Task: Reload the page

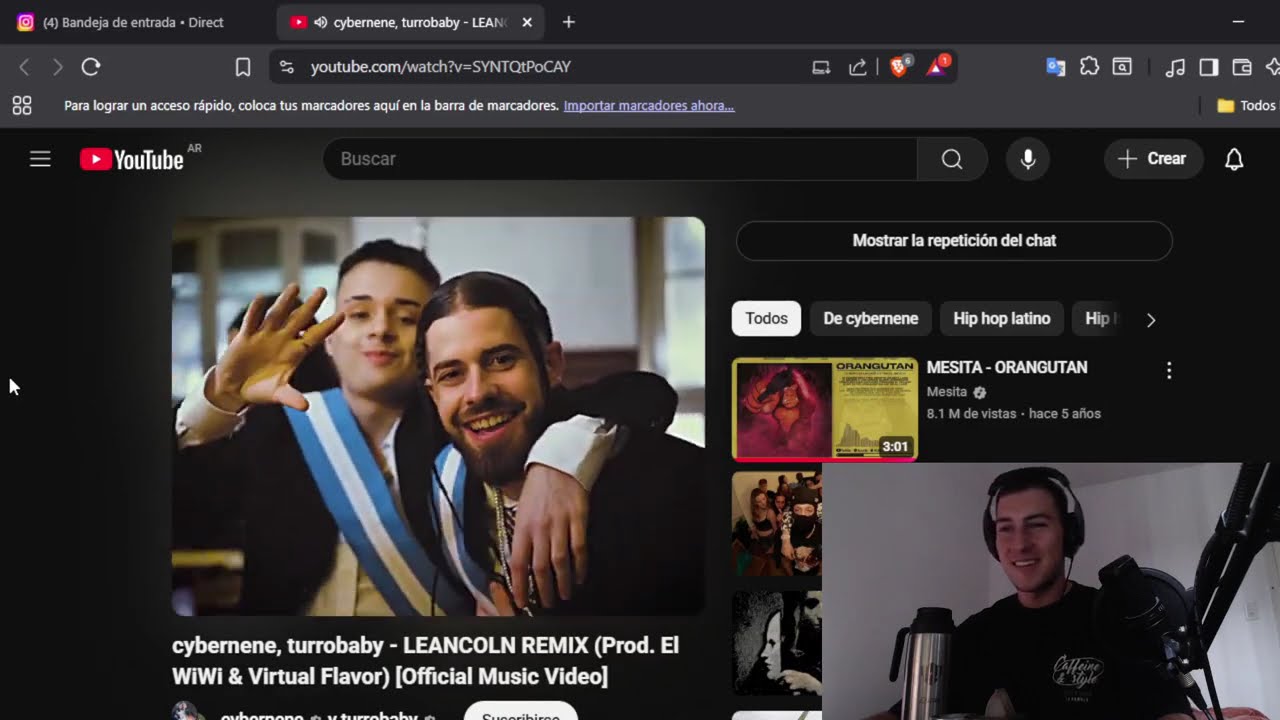Action: pos(91,67)
